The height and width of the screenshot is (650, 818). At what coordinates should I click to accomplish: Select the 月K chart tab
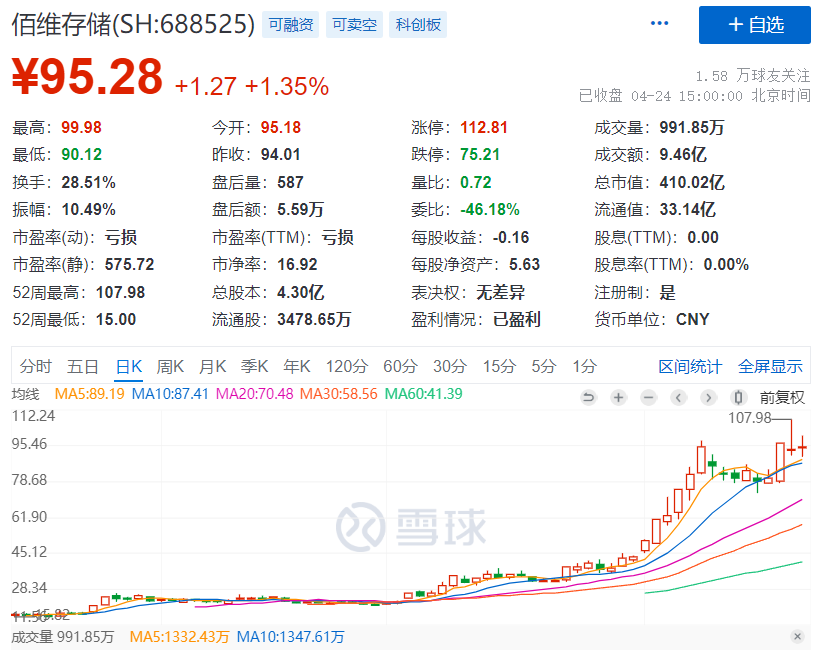tap(212, 367)
